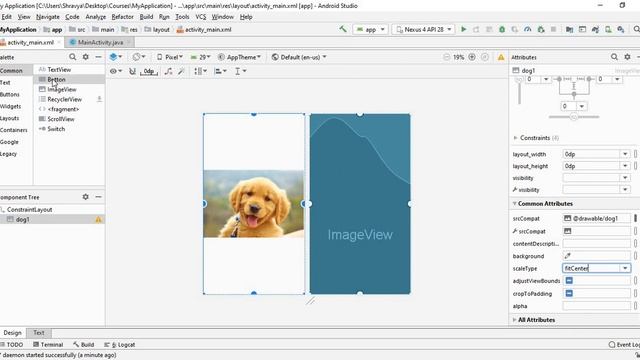Open the design surface layers dropdown
640x360 pixels.
(116, 57)
